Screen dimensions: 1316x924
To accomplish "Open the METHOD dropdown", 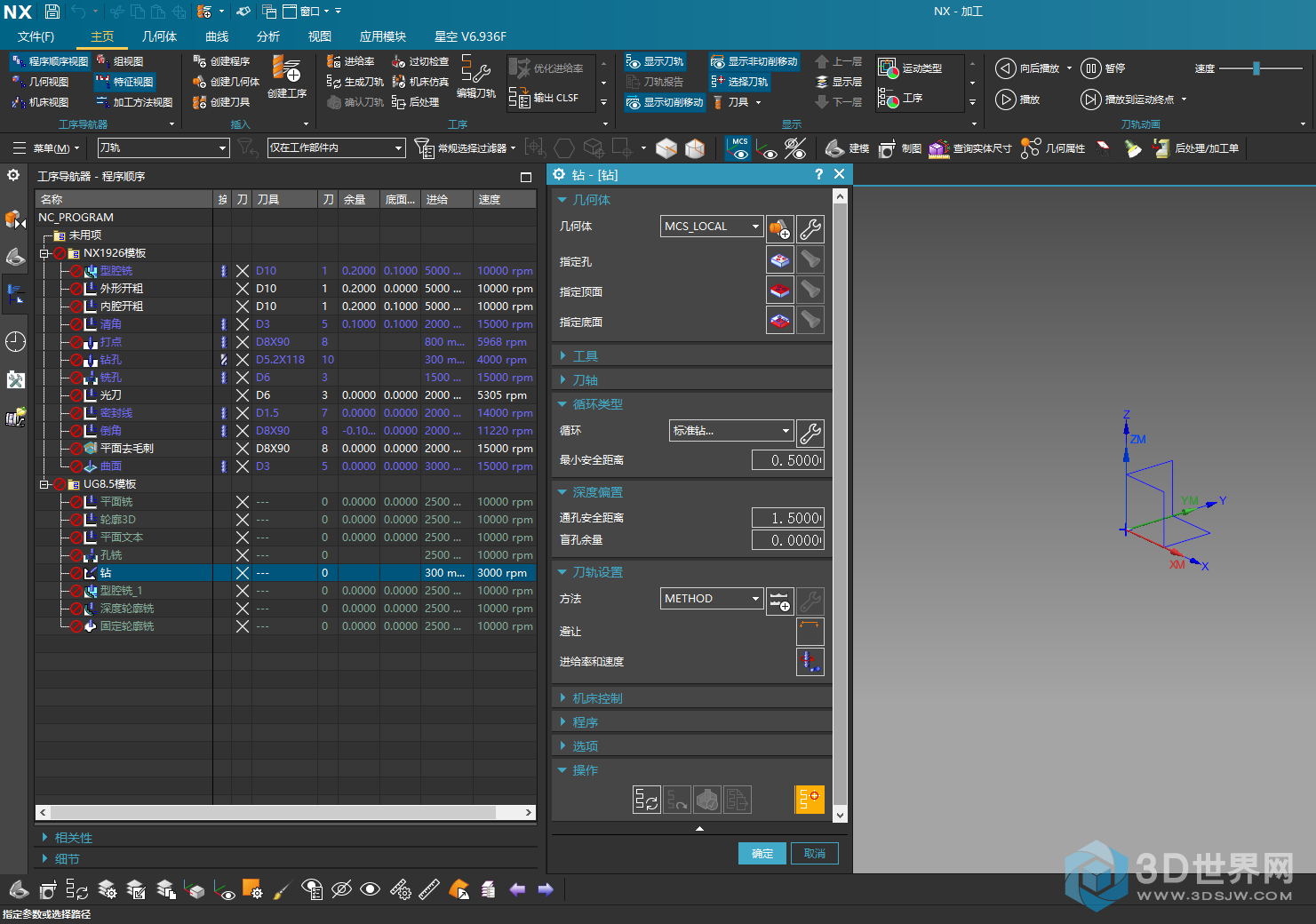I will pyautogui.click(x=712, y=599).
